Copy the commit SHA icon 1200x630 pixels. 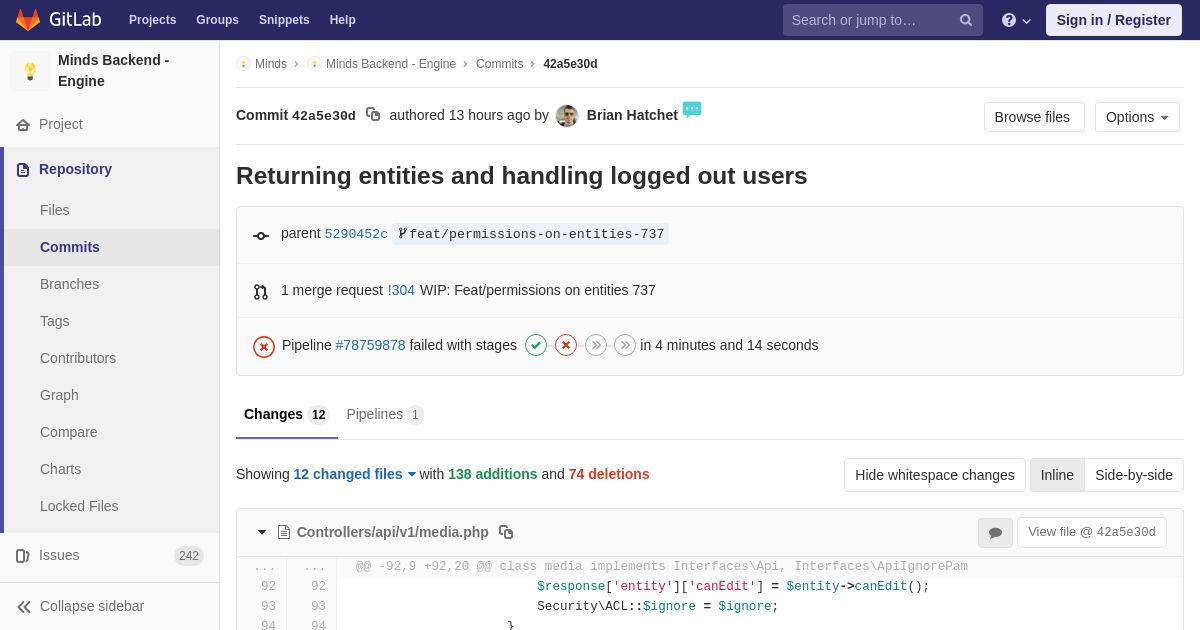pos(373,115)
